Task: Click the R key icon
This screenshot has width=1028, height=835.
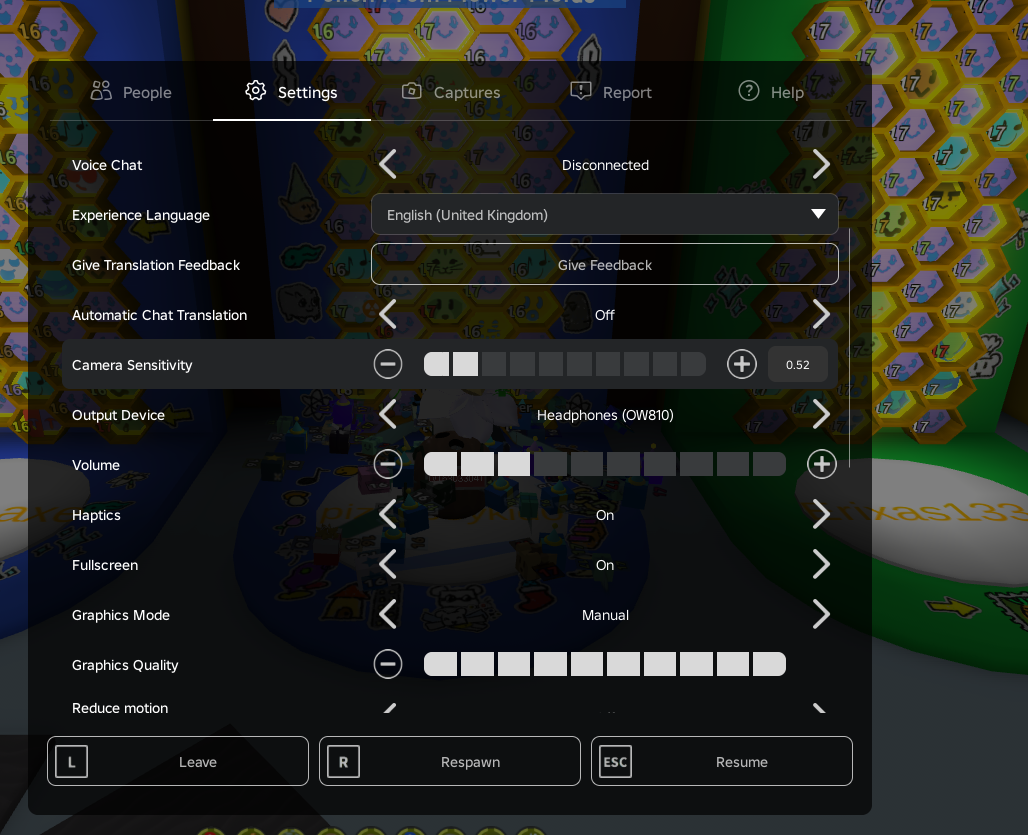Action: [x=344, y=762]
